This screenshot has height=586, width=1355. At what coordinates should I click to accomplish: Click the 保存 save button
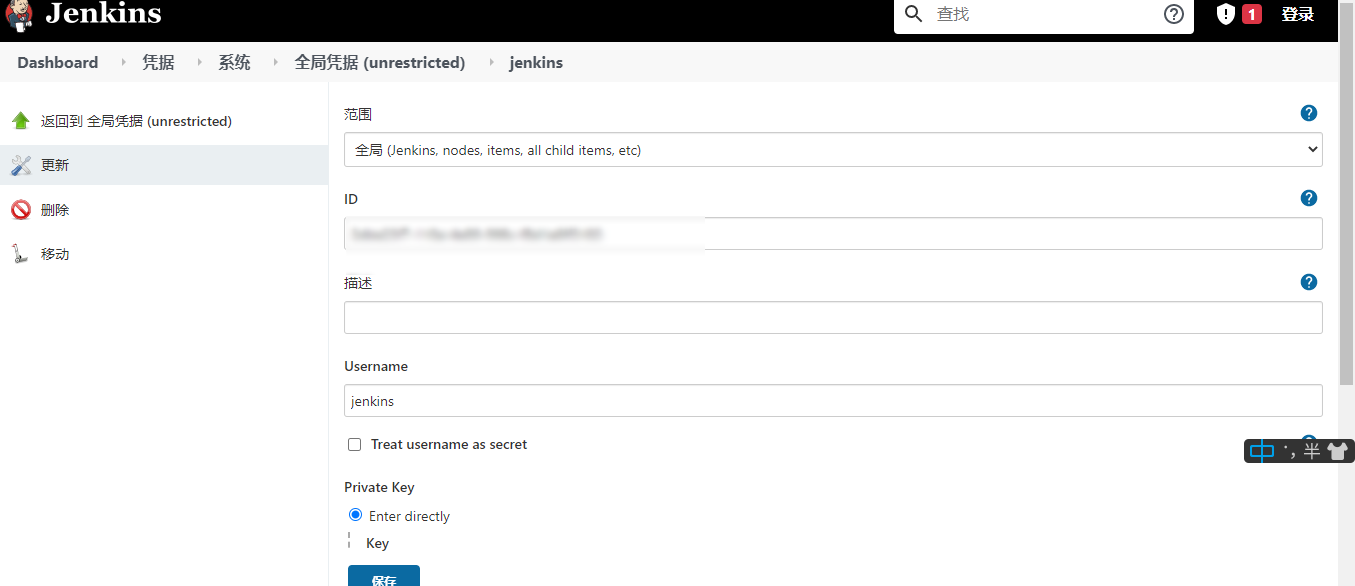[x=384, y=577]
